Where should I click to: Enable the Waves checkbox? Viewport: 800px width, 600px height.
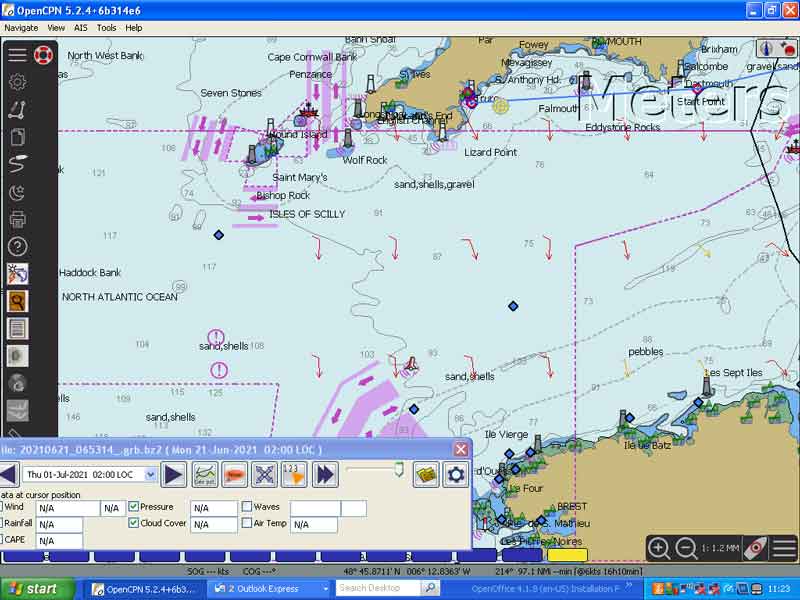click(x=247, y=508)
